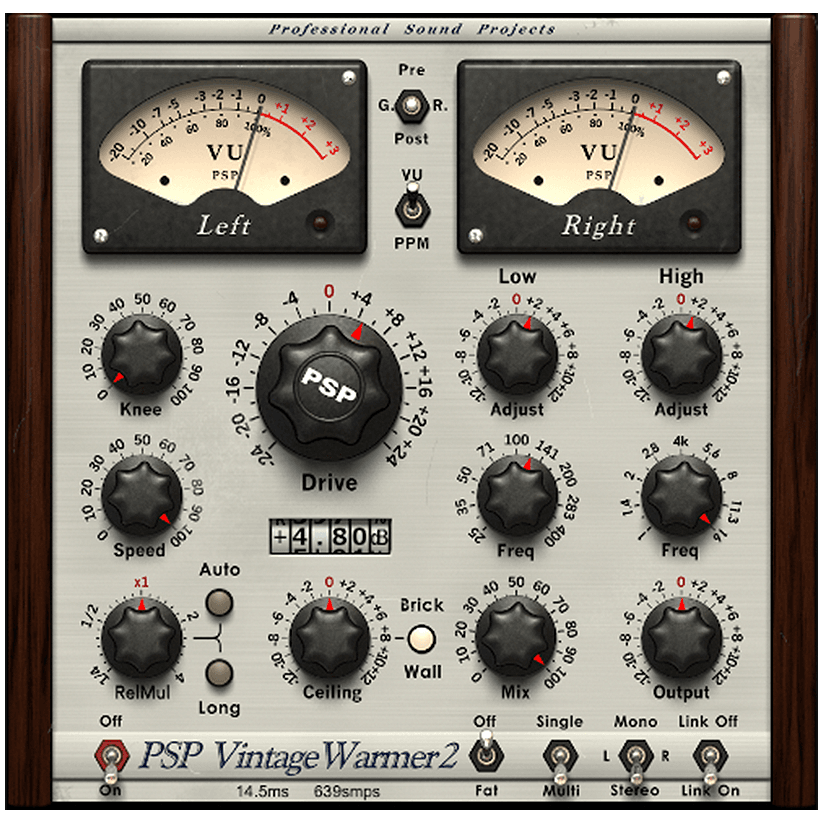This screenshot has width=823, height=823.
Task: Click the Low band heading
Action: 517,277
